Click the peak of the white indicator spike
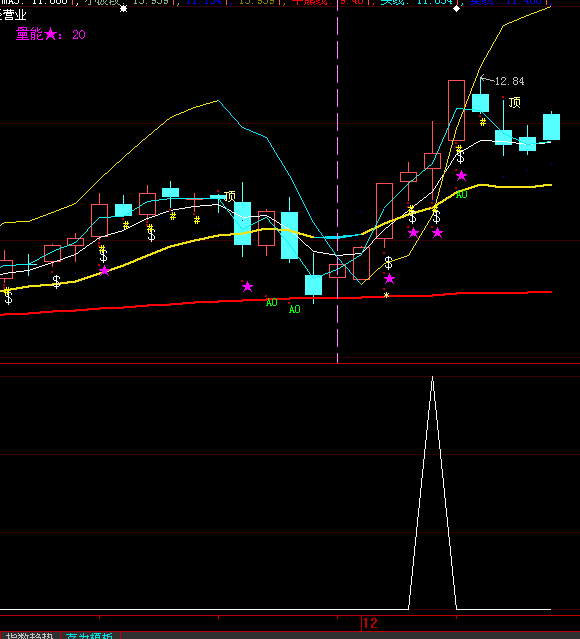580x639 pixels. tap(432, 377)
